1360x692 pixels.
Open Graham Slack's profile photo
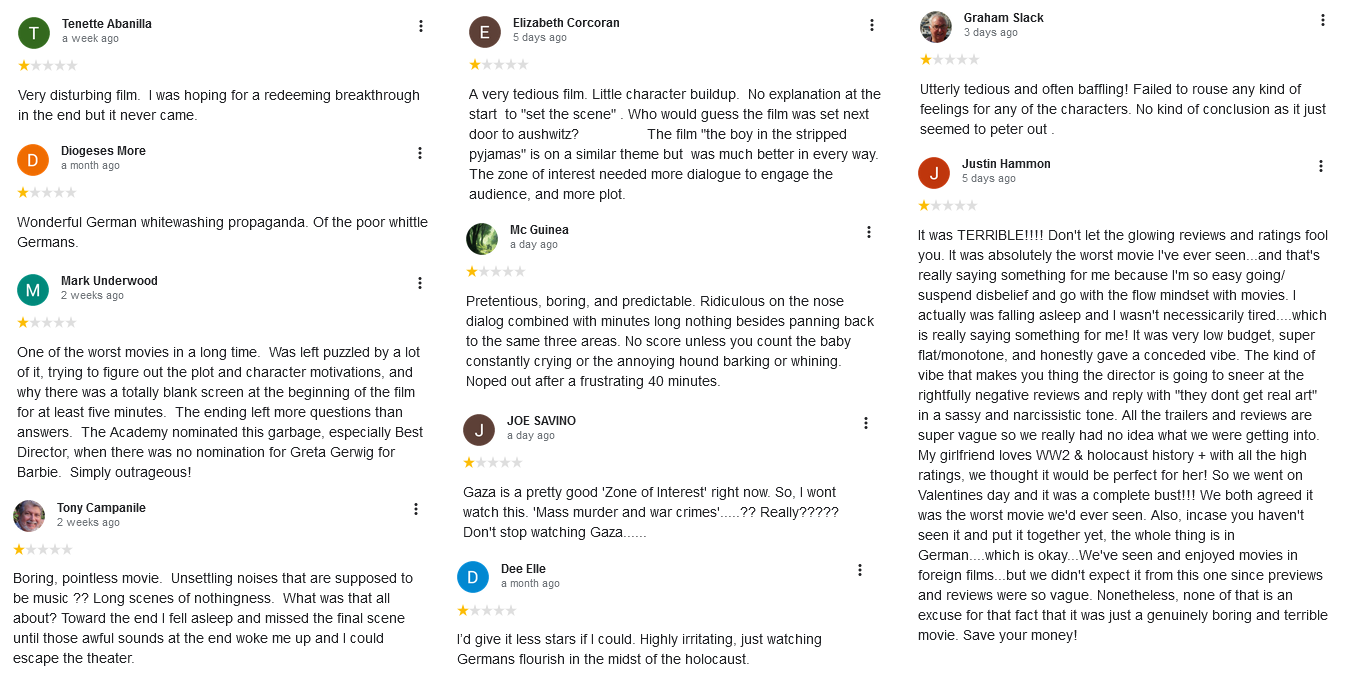(935, 27)
